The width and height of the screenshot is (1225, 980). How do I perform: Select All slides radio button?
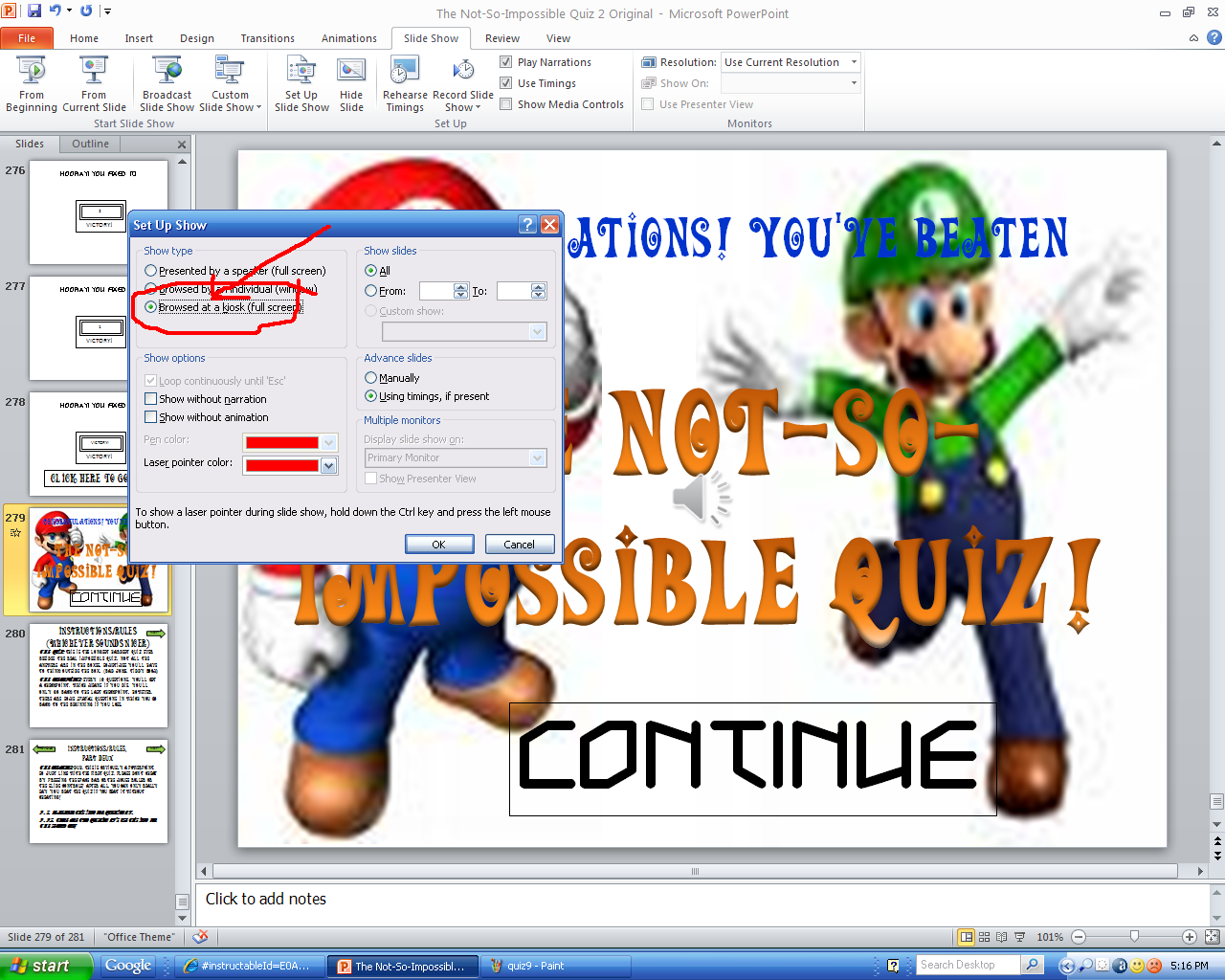[370, 271]
